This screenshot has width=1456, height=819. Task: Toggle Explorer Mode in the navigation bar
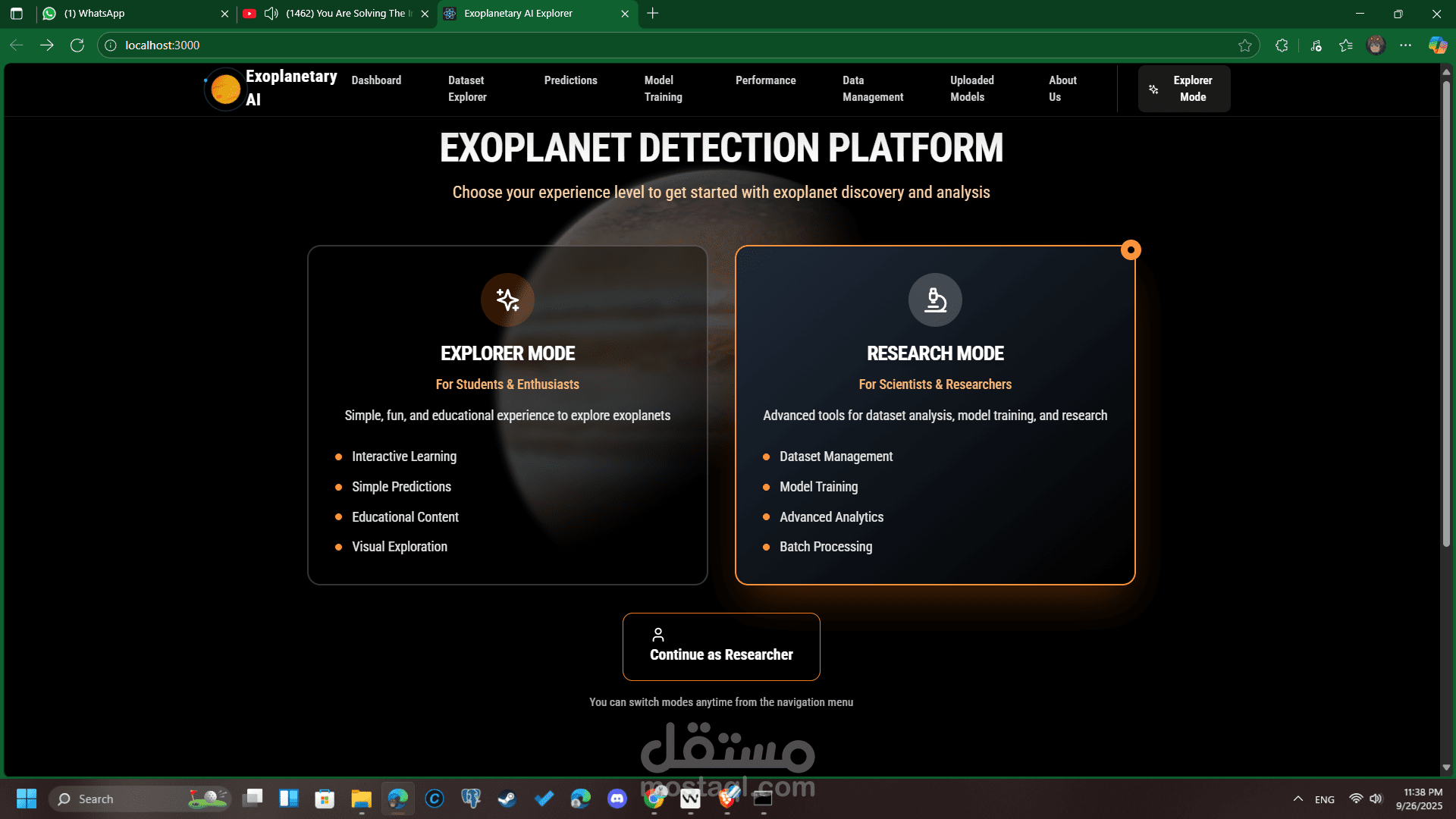1184,88
